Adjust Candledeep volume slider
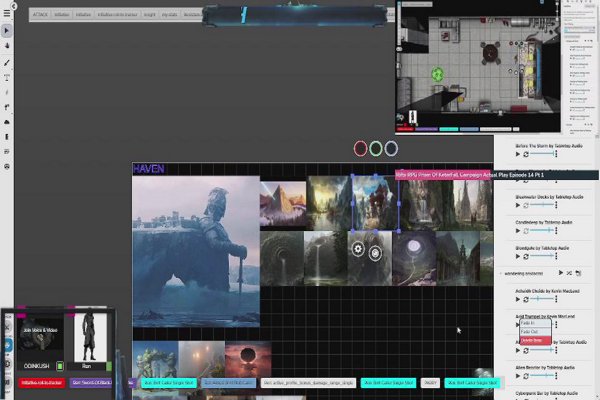Viewport: 600px width, 400px height. (542, 230)
